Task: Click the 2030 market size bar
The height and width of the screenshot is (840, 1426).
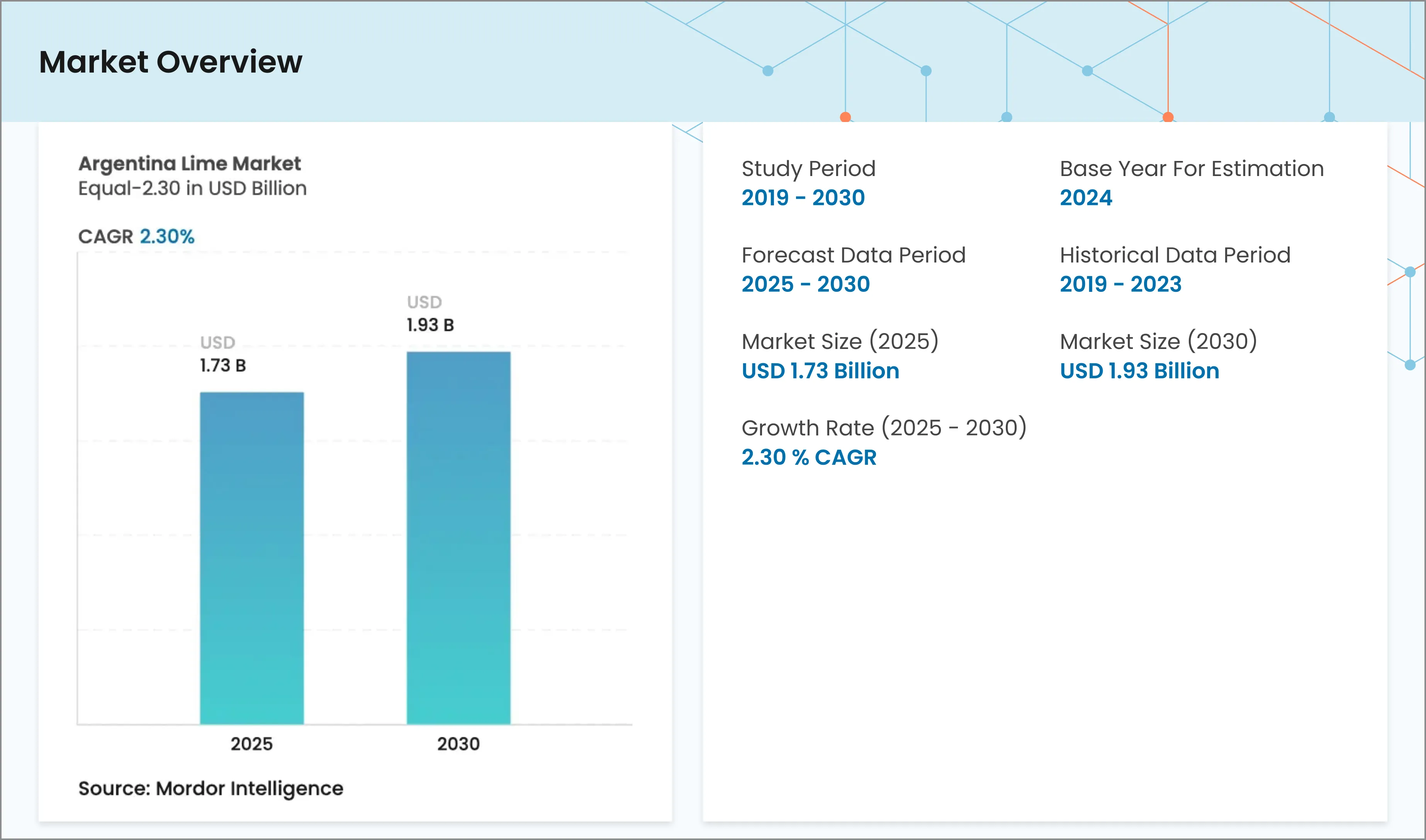Action: point(458,538)
